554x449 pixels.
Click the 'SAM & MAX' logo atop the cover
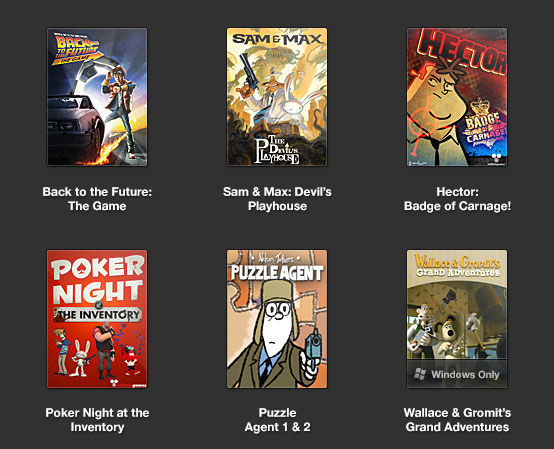(x=277, y=39)
